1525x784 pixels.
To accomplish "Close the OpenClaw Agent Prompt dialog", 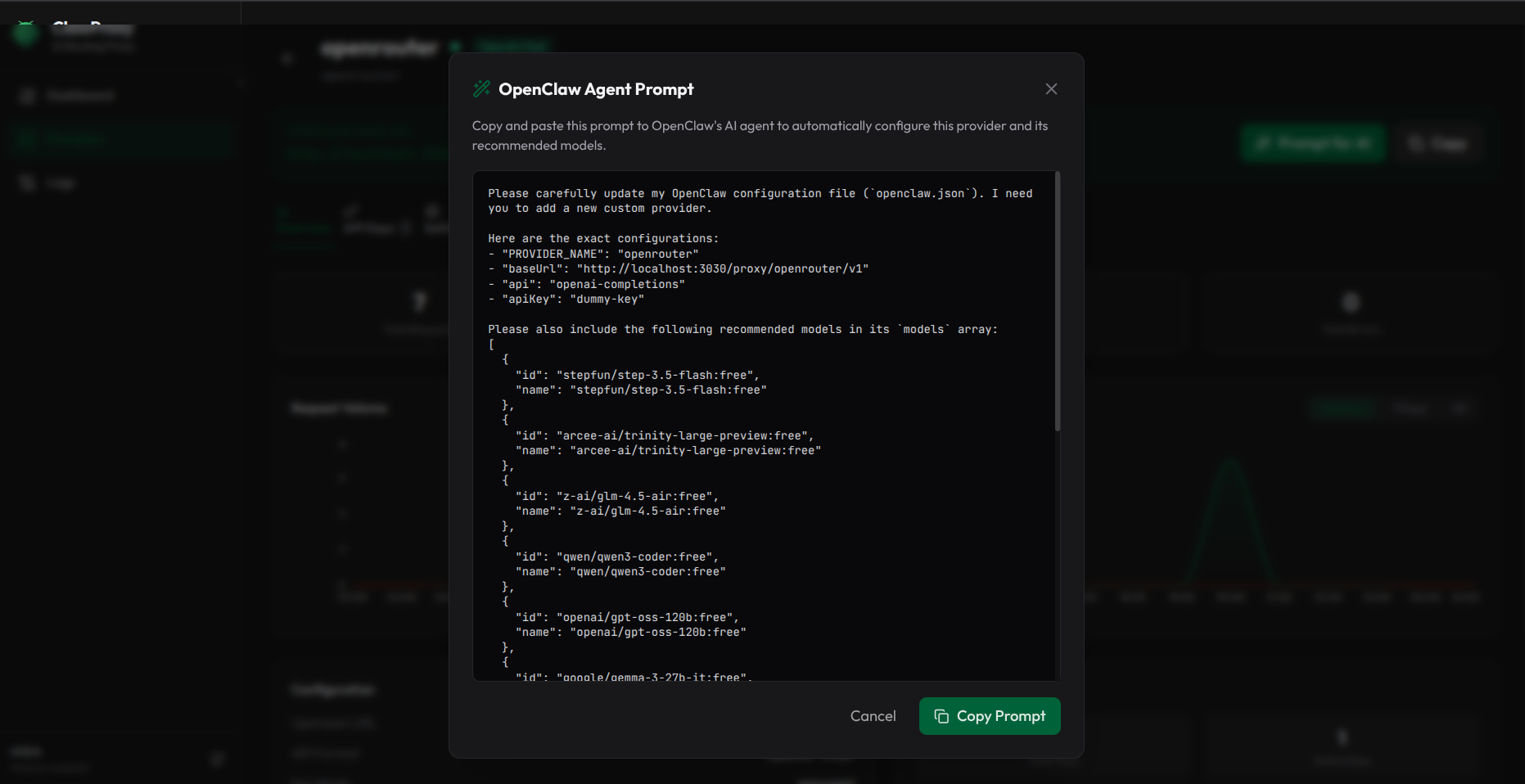I will click(1051, 89).
